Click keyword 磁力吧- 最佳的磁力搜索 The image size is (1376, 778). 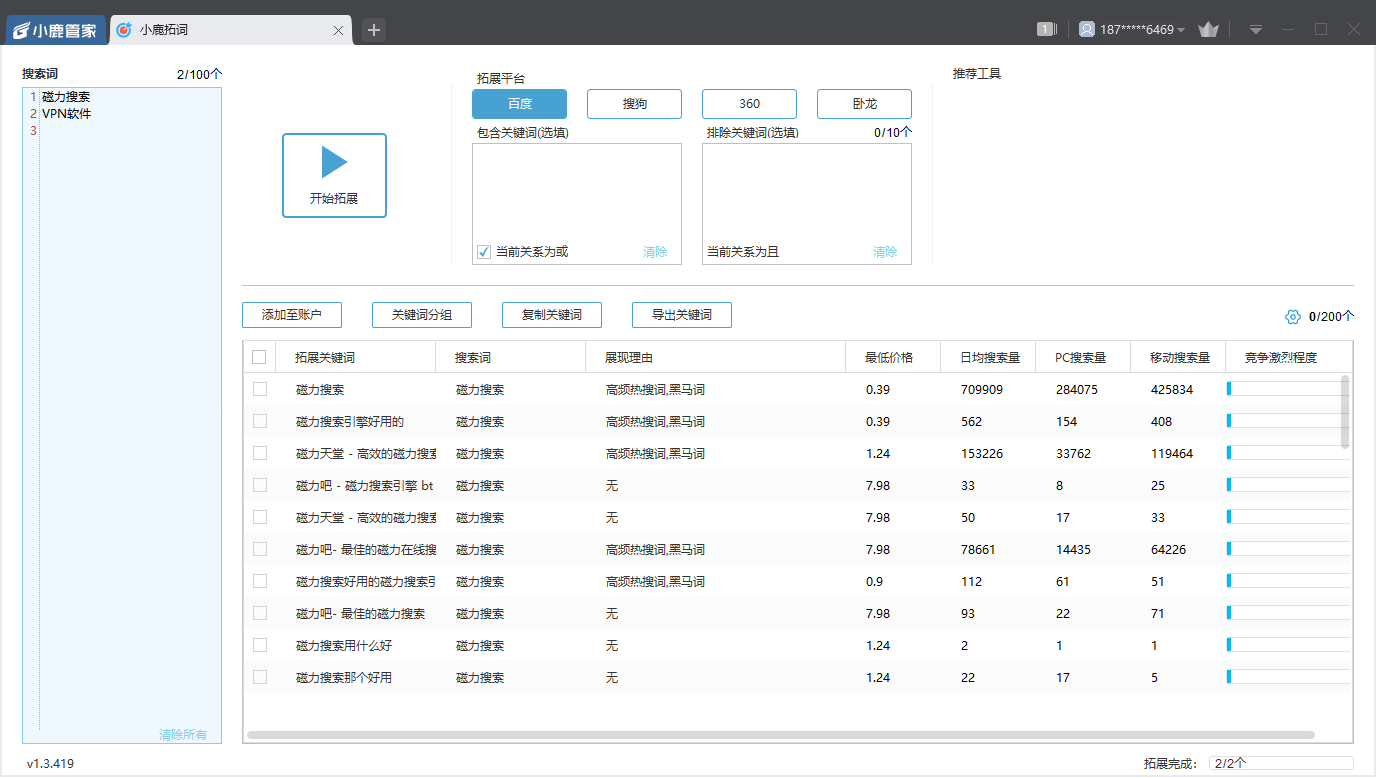[361, 613]
